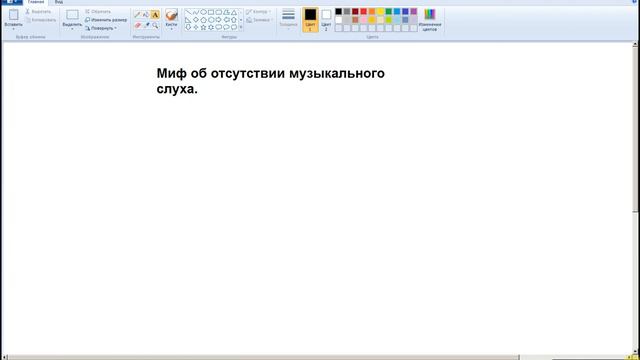Pick the lime color swatch
The image size is (640, 360).
389,20
